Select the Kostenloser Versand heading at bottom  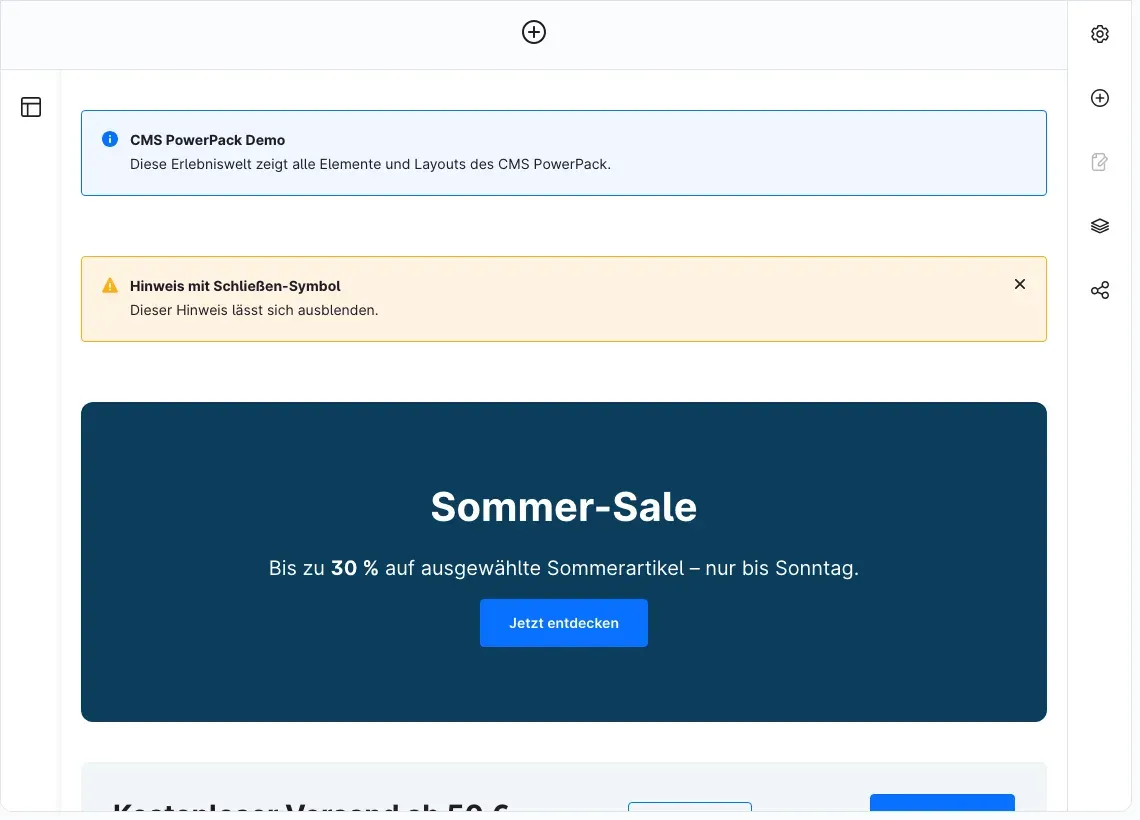click(x=310, y=807)
